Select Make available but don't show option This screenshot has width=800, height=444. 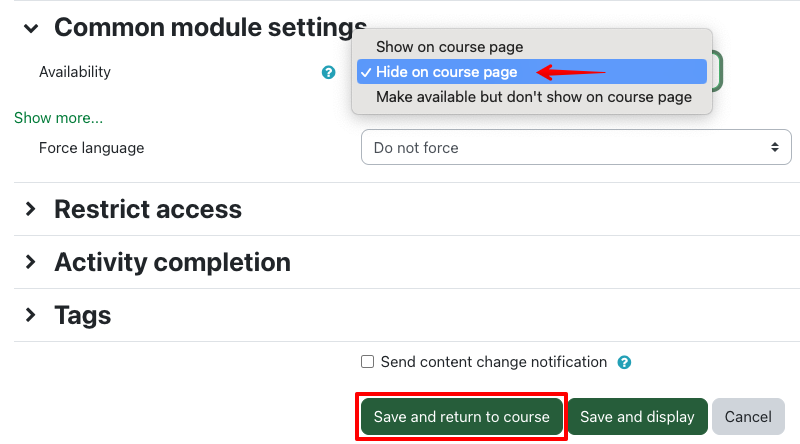(533, 97)
